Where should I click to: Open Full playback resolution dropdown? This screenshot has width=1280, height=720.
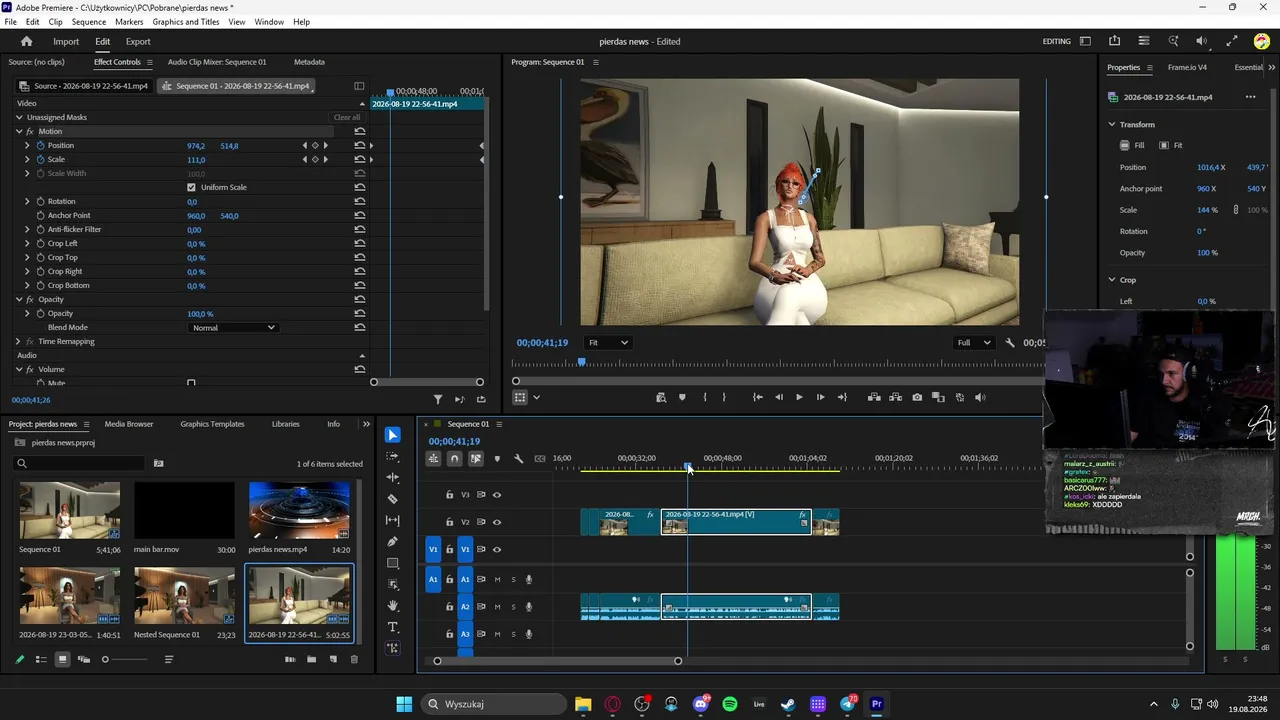pyautogui.click(x=973, y=343)
